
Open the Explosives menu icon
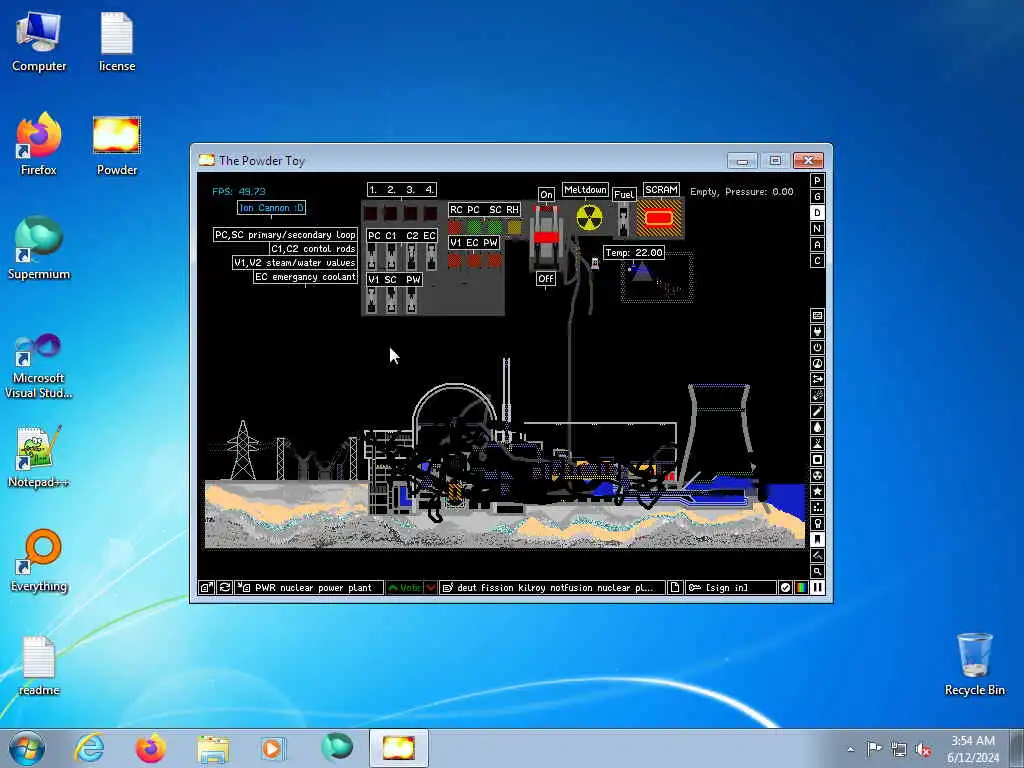[x=817, y=396]
